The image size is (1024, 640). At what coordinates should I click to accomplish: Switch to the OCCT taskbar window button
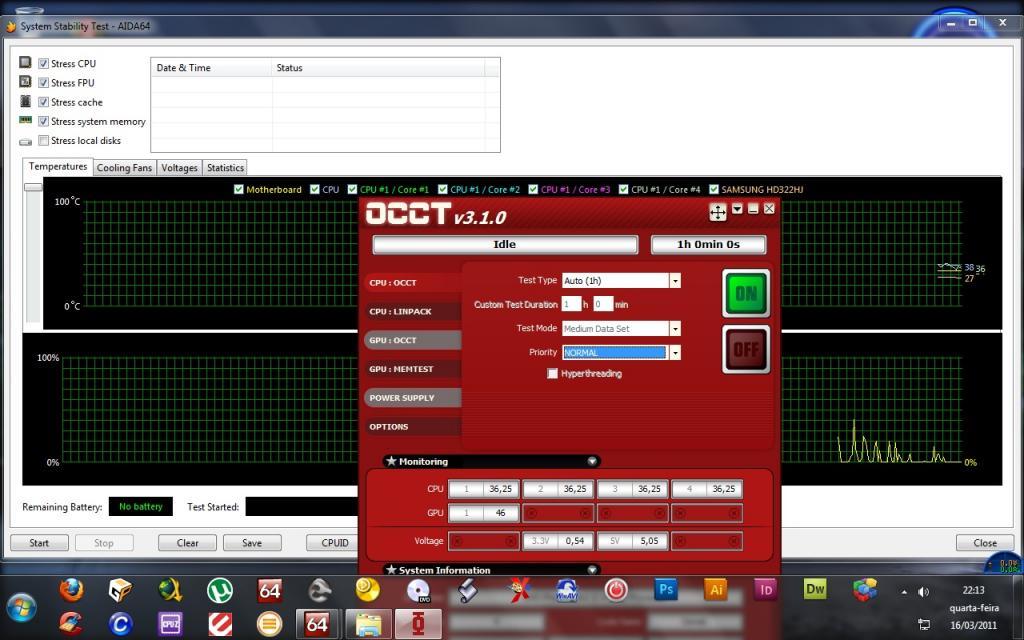tap(419, 624)
